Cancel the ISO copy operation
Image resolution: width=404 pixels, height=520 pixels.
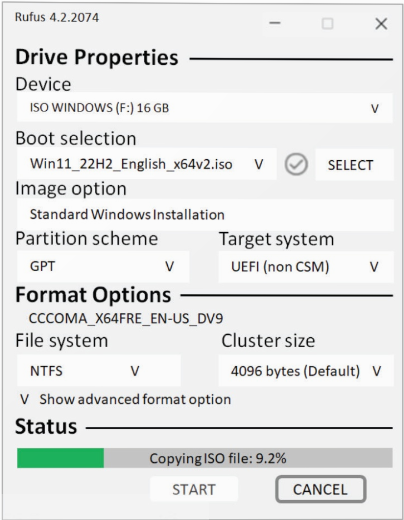click(x=321, y=489)
